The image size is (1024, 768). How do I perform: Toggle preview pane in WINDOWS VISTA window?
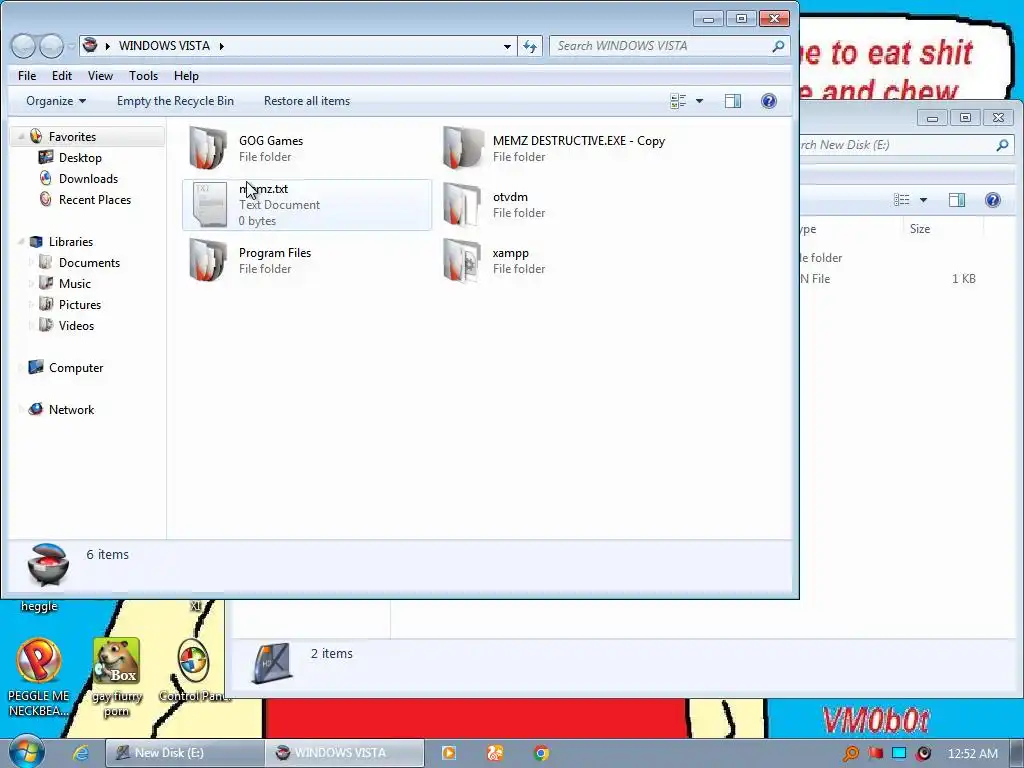[733, 101]
